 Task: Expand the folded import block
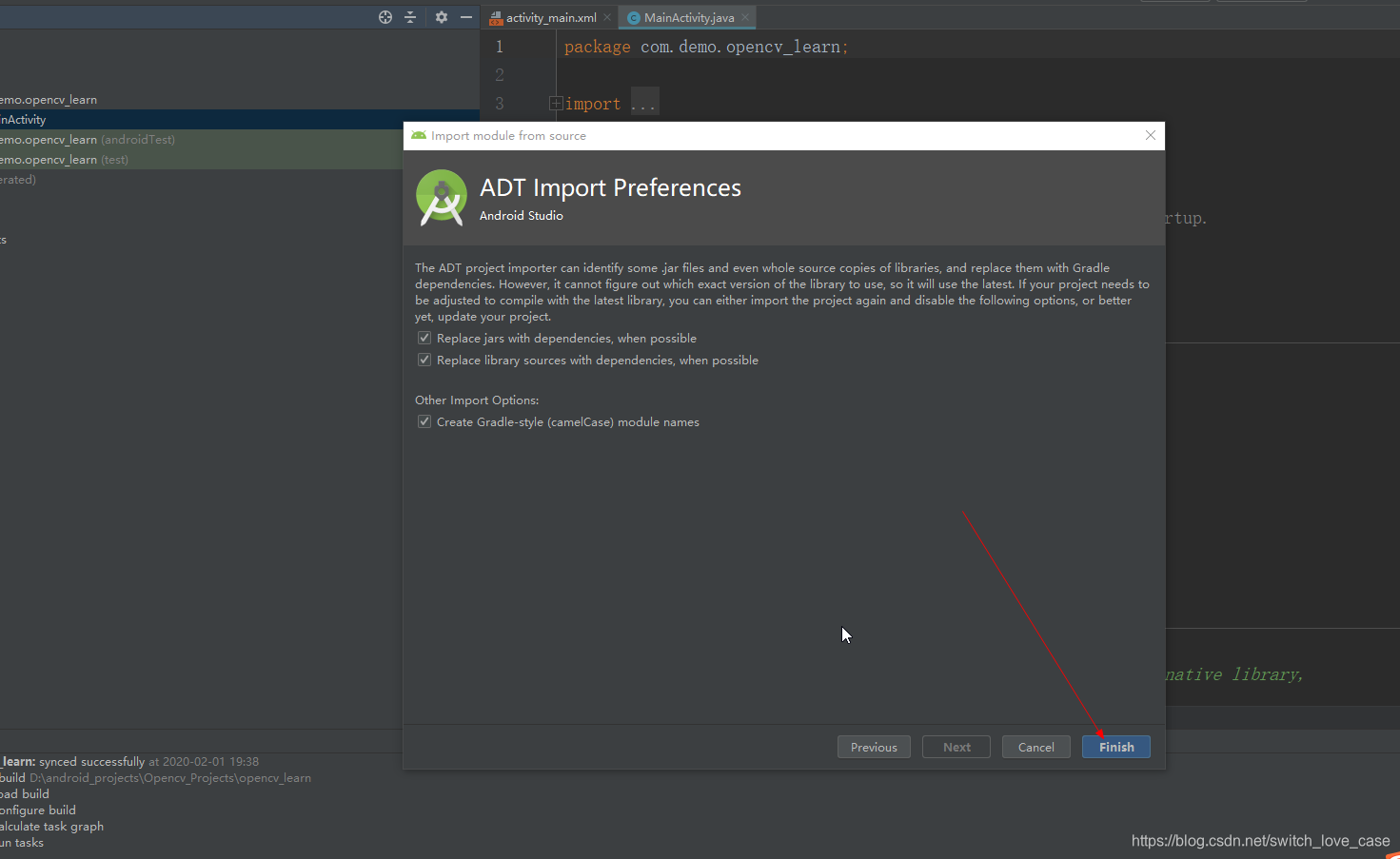[x=557, y=103]
